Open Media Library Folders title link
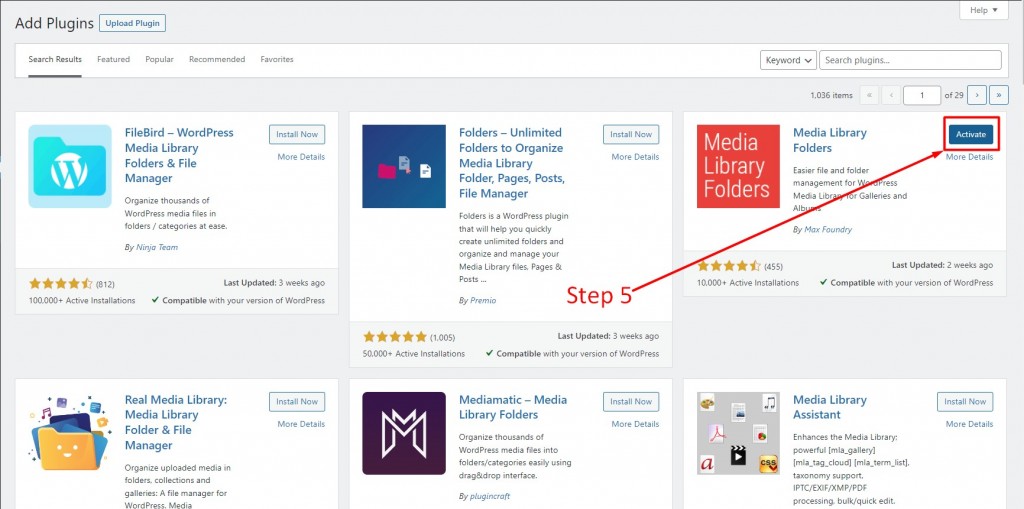Screen dimensions: 1024x509 coord(829,140)
